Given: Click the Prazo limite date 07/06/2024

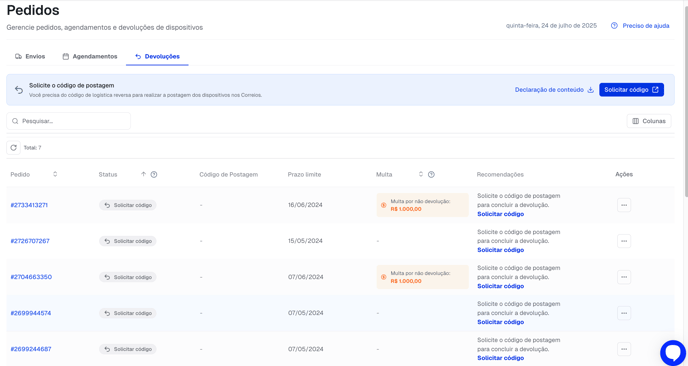Looking at the screenshot, I should click(305, 277).
